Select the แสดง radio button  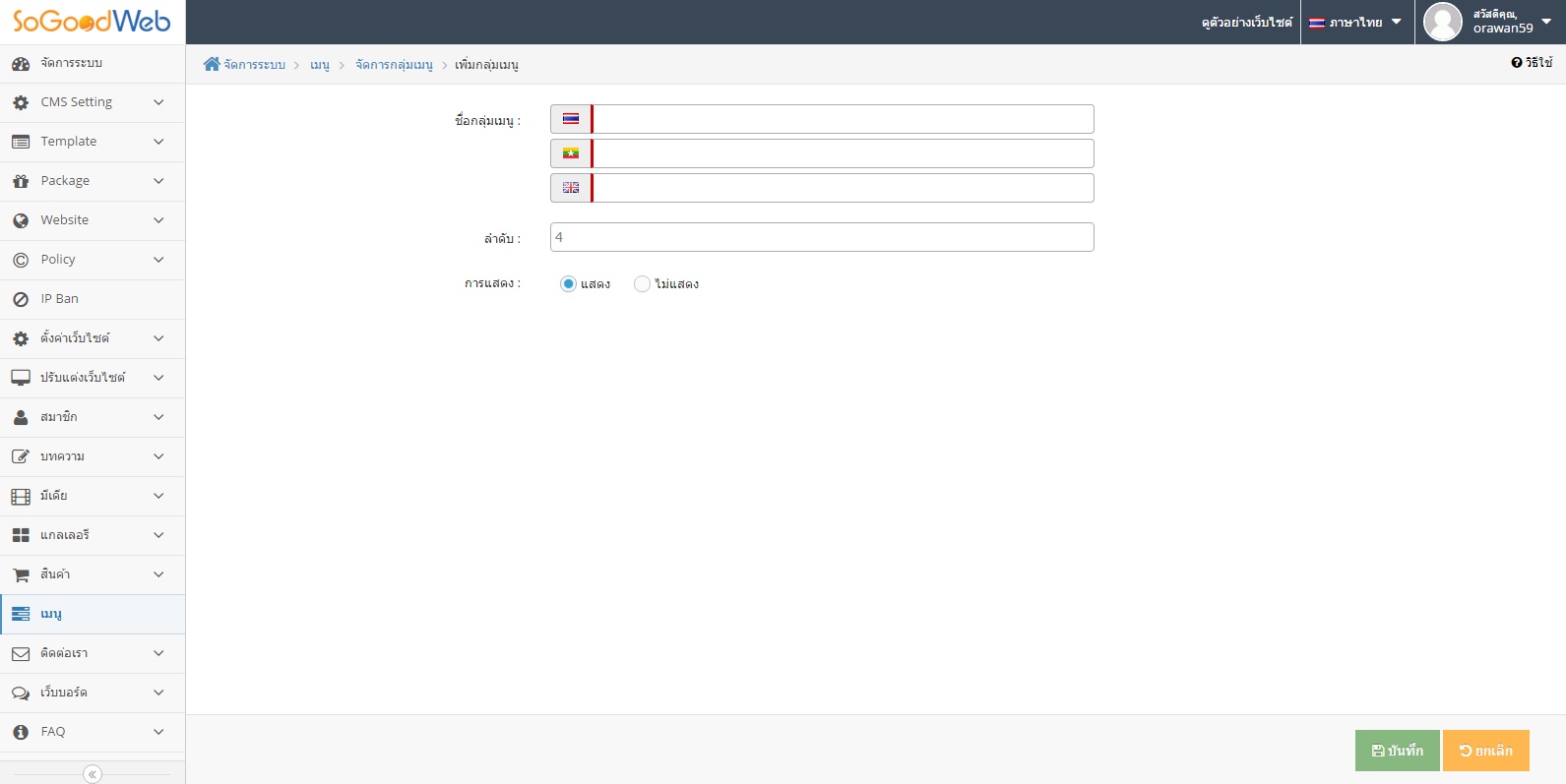[x=568, y=283]
